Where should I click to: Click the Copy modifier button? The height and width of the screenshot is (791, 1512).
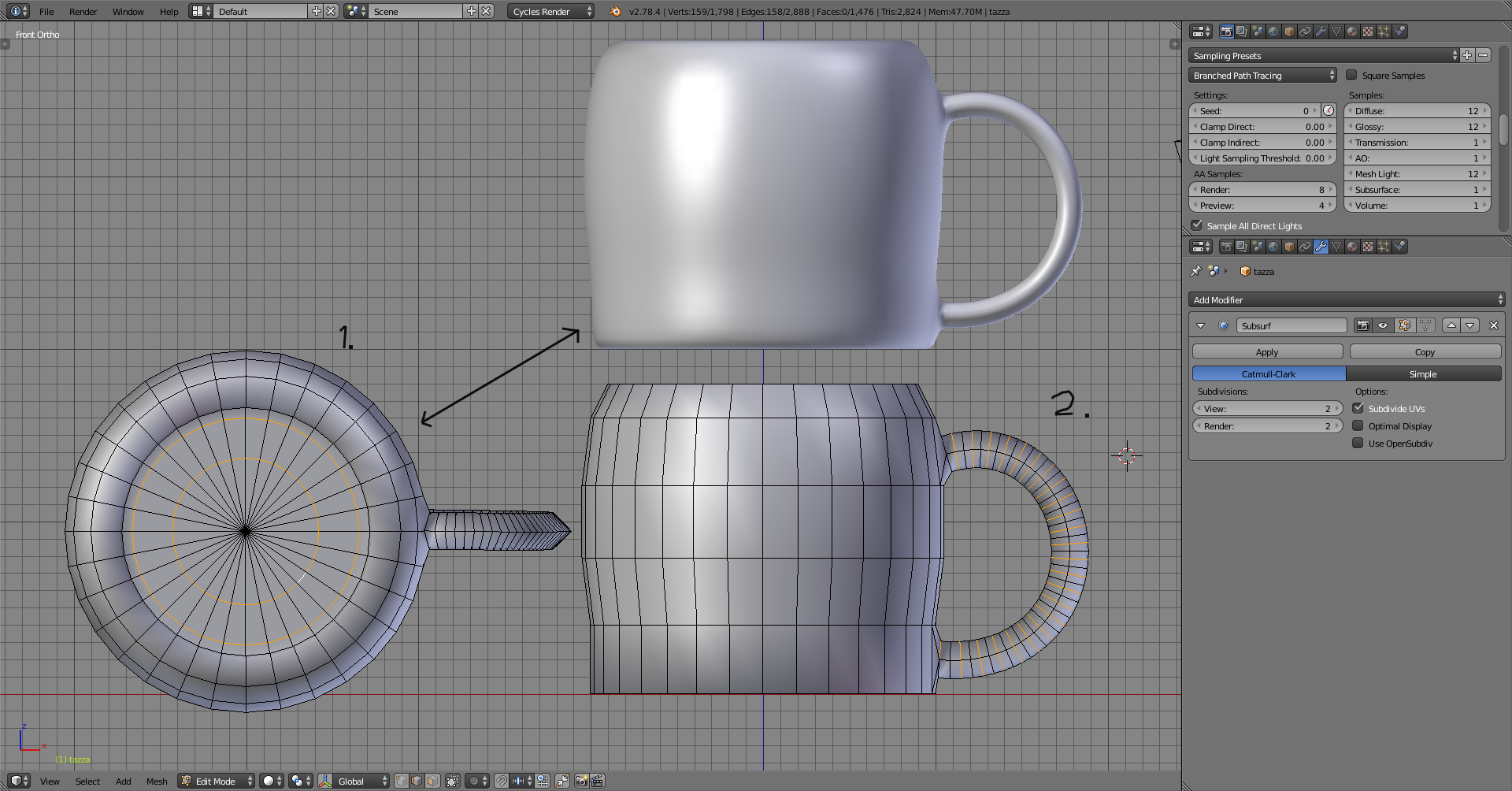1425,351
